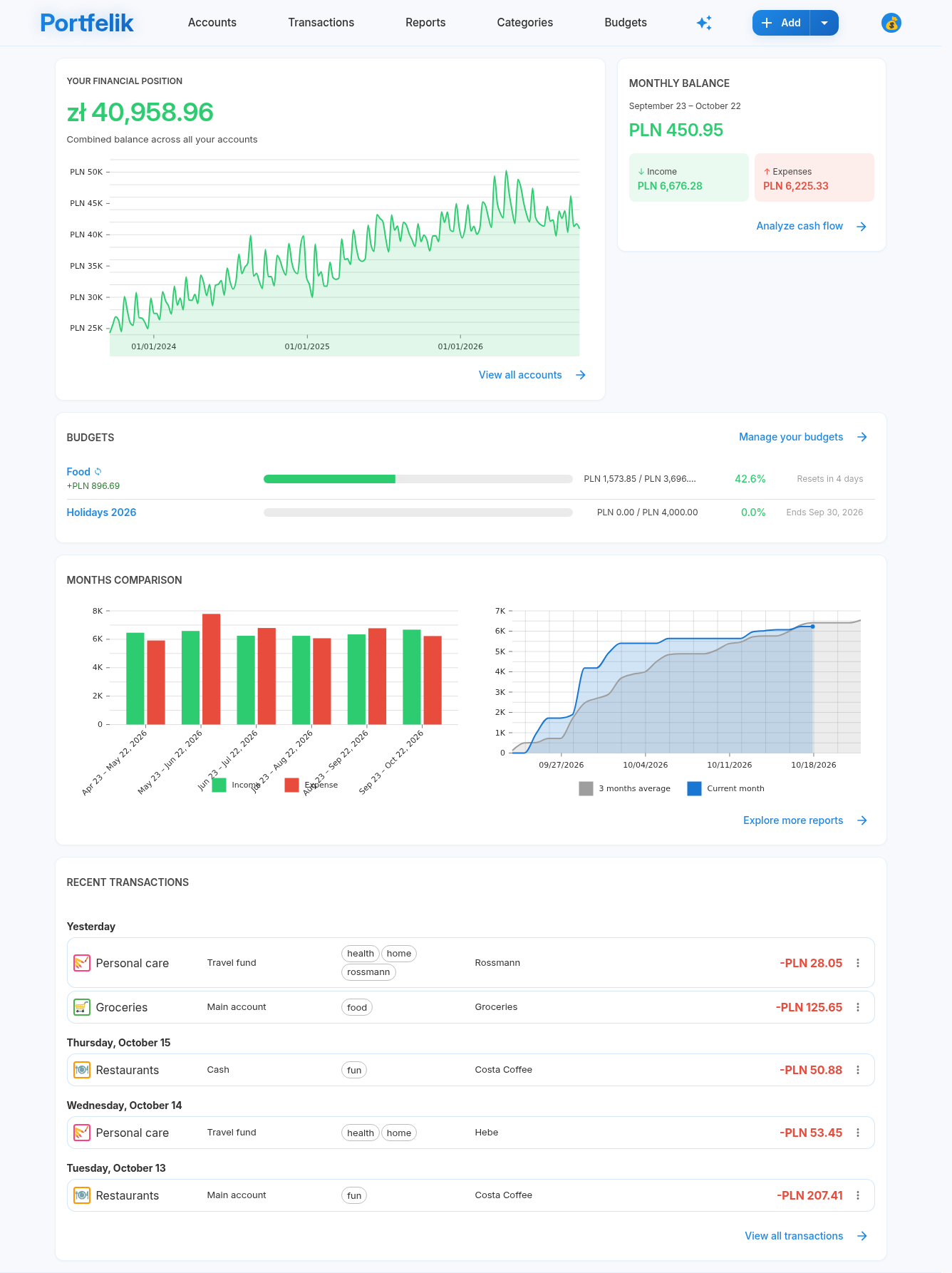952x1273 pixels.
Task: Click Explore more reports link
Action: click(x=793, y=820)
